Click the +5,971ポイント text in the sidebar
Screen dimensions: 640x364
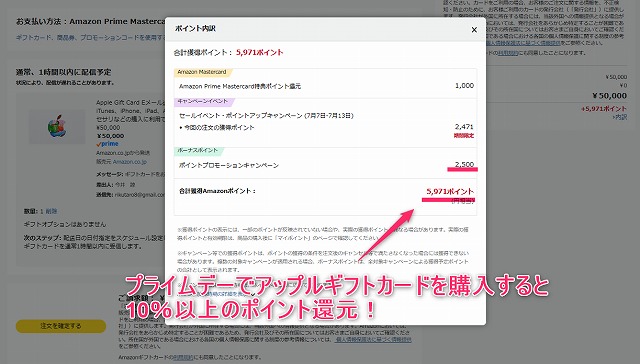pos(604,109)
